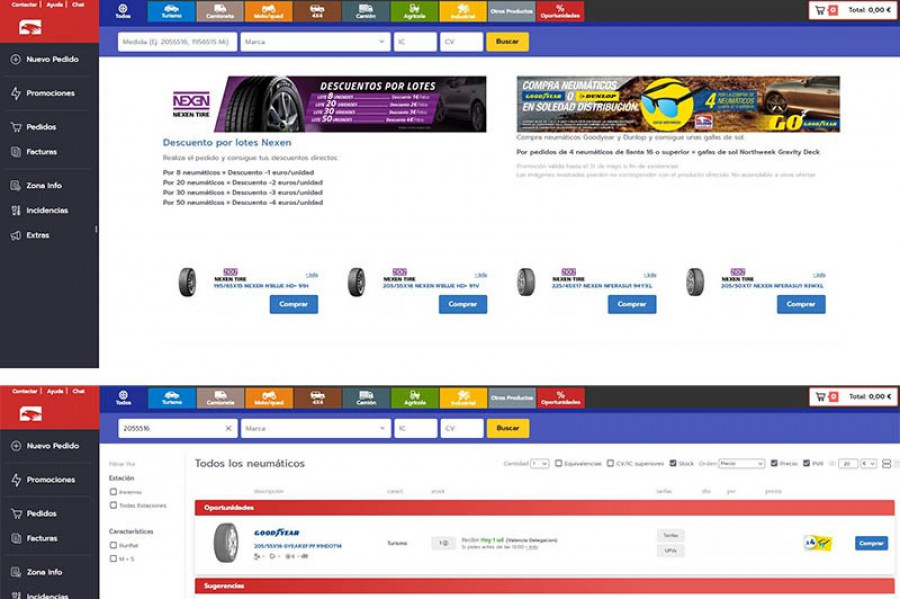The width and height of the screenshot is (900, 599).
Task: Open the Marca dropdown in top screenshot
Action: click(315, 42)
